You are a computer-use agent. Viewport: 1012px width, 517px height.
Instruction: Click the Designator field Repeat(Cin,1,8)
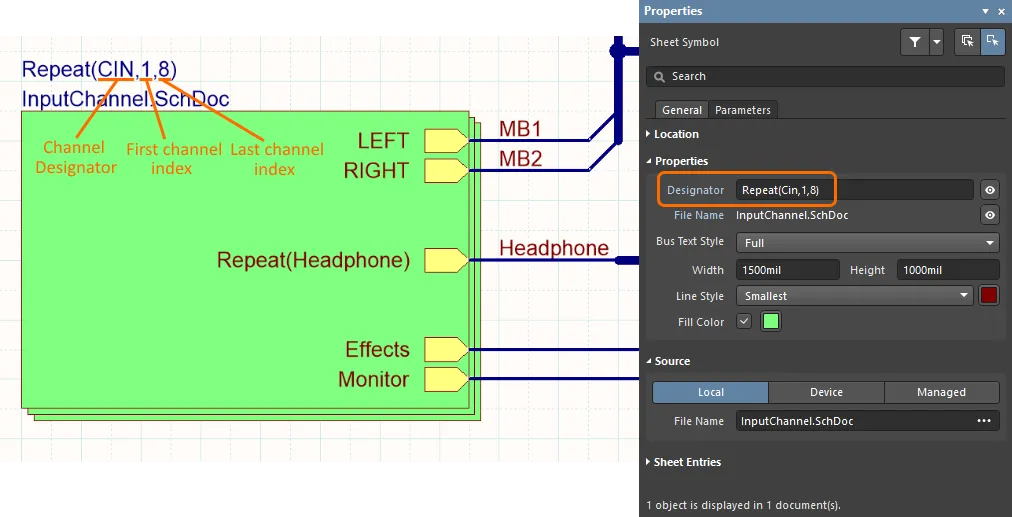855,190
